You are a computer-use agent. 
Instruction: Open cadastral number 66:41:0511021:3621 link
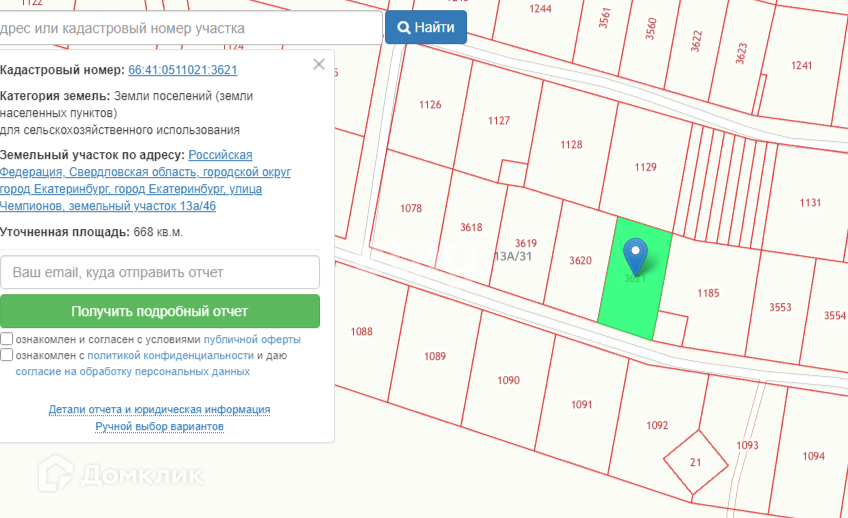182,70
